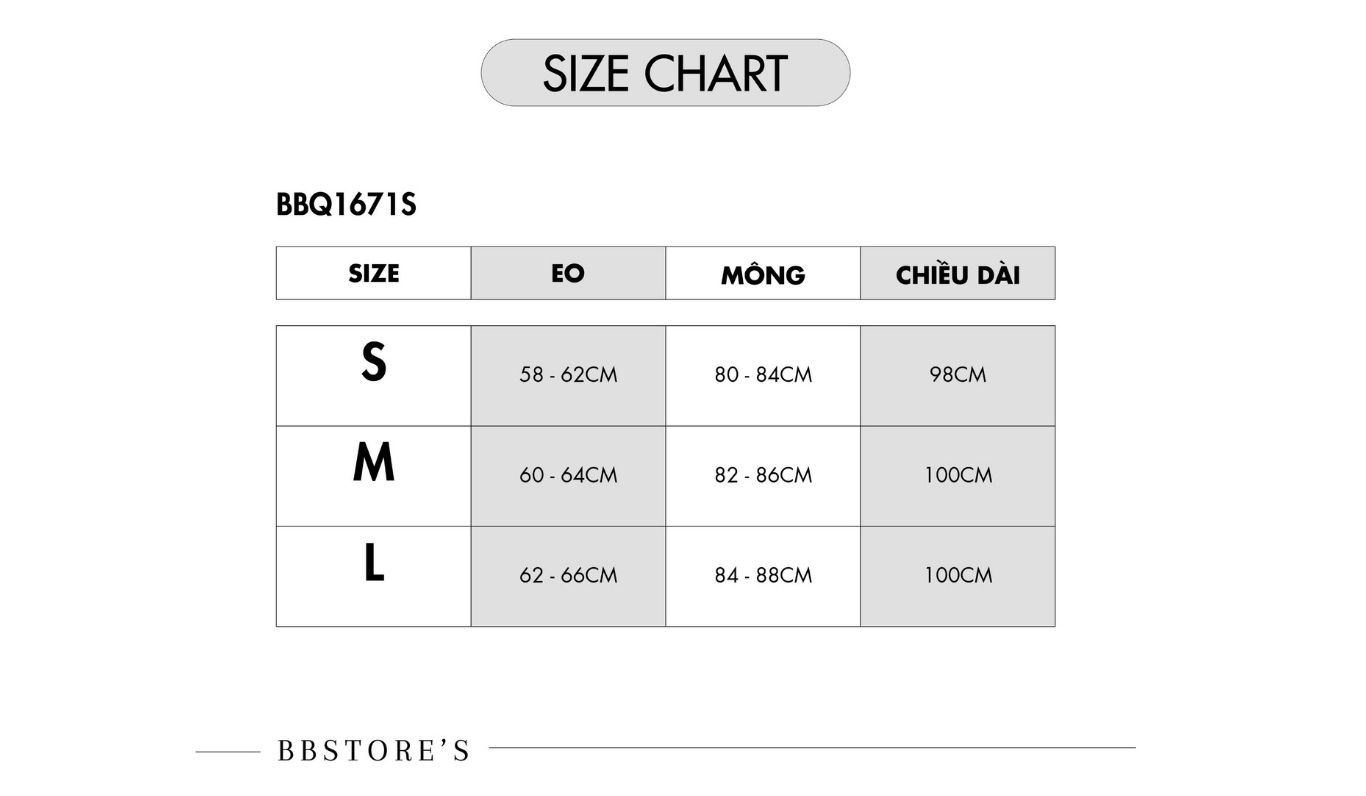Click the 84 - 88CM hip cell
This screenshot has height=796, width=1366.
click(763, 576)
